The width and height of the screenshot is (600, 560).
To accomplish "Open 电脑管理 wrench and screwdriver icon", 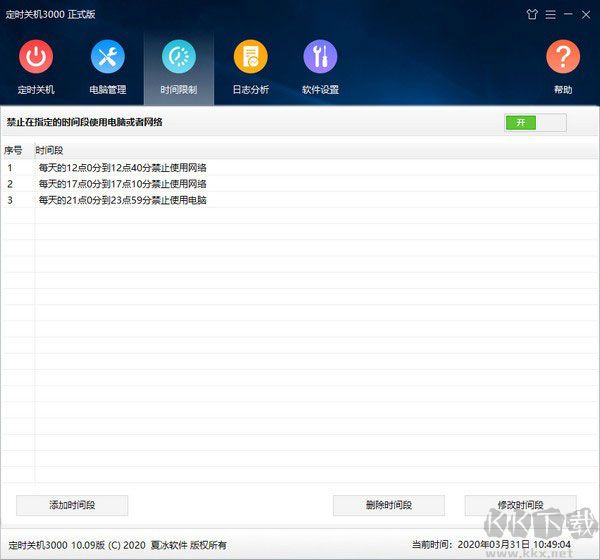I will coord(108,57).
